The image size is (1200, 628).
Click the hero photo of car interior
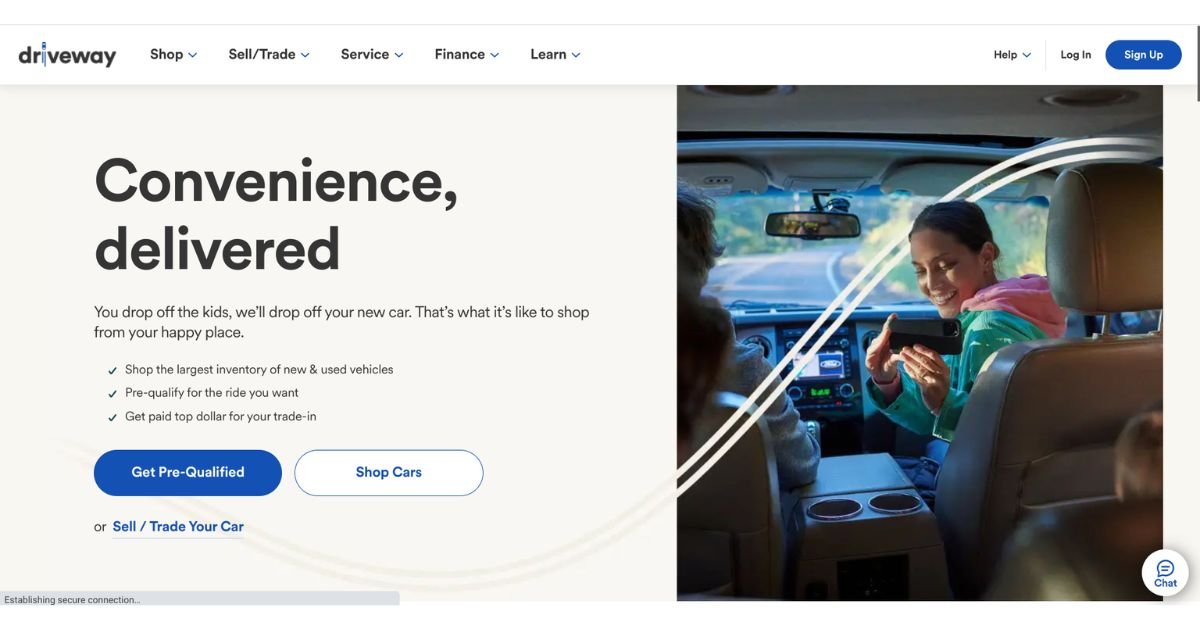[x=919, y=343]
